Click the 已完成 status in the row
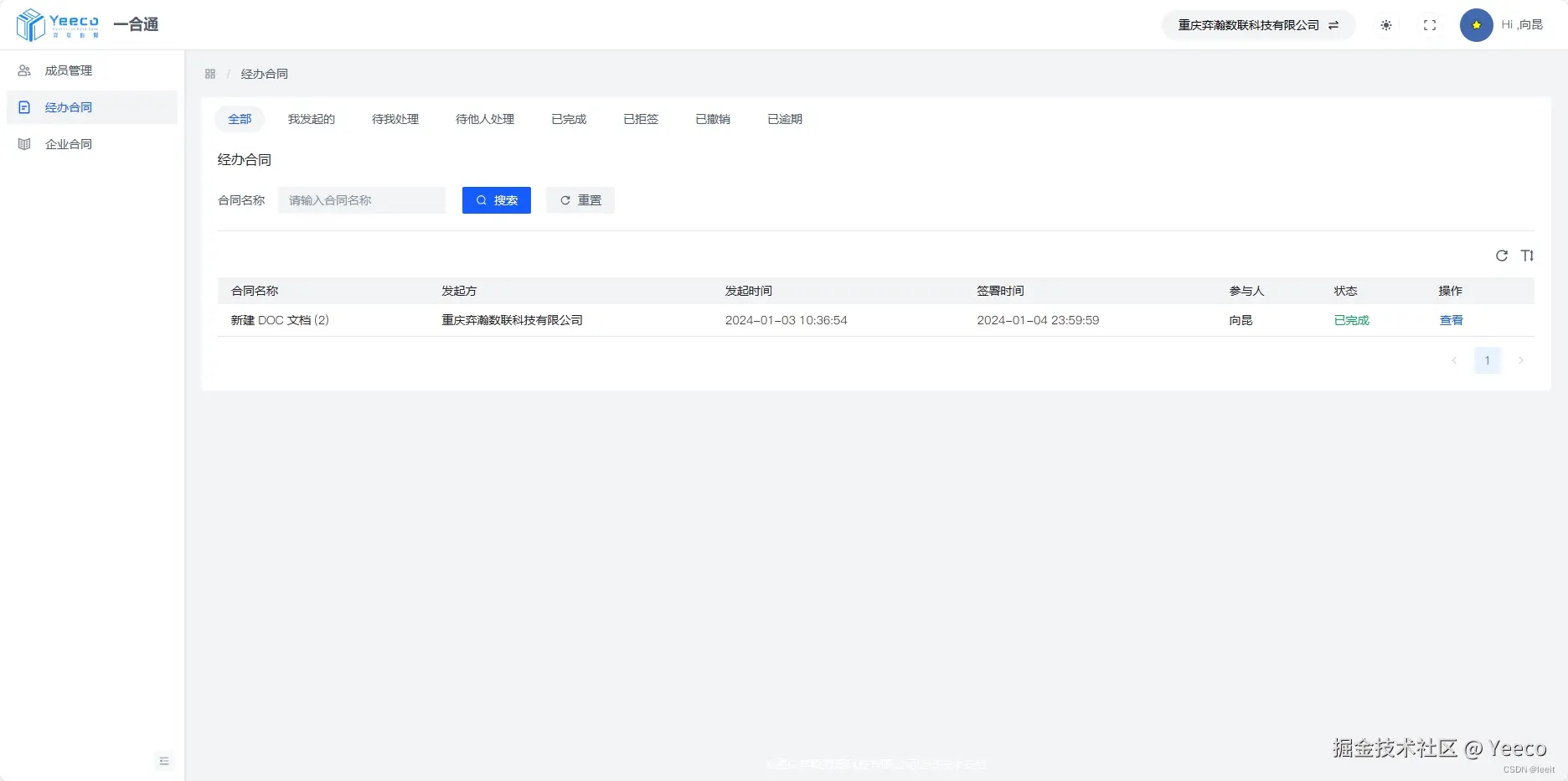Image resolution: width=1568 pixels, height=781 pixels. coord(1351,320)
